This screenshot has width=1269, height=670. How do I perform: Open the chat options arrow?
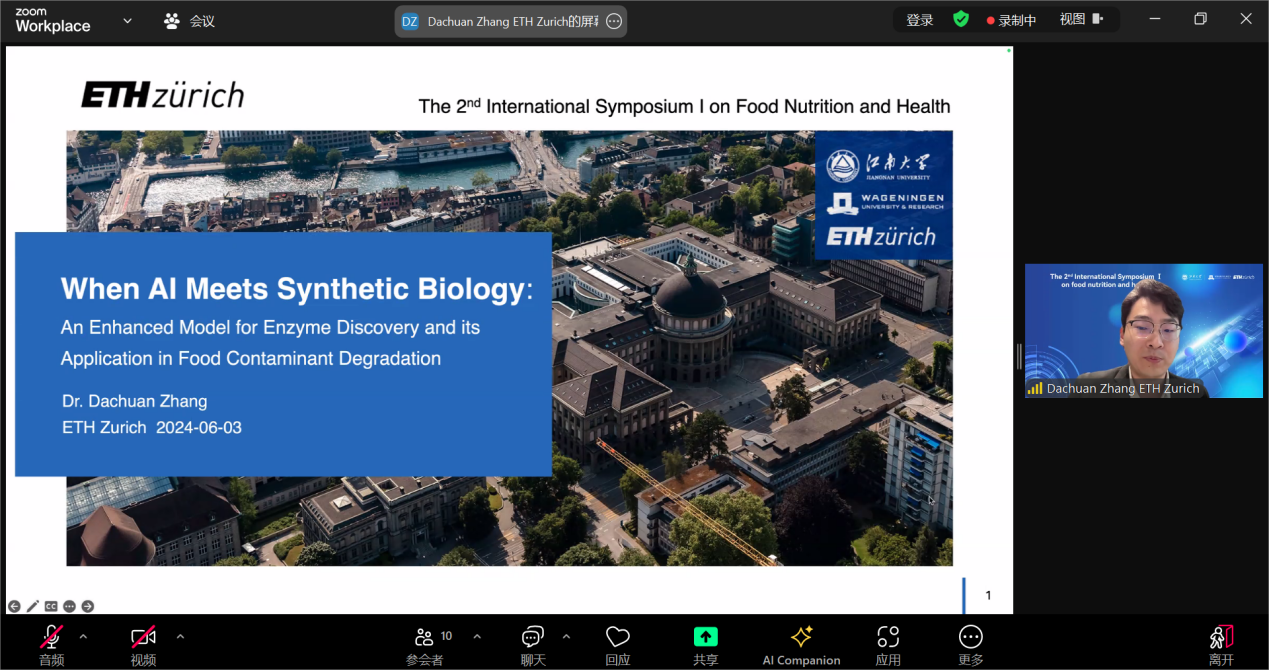pos(566,636)
